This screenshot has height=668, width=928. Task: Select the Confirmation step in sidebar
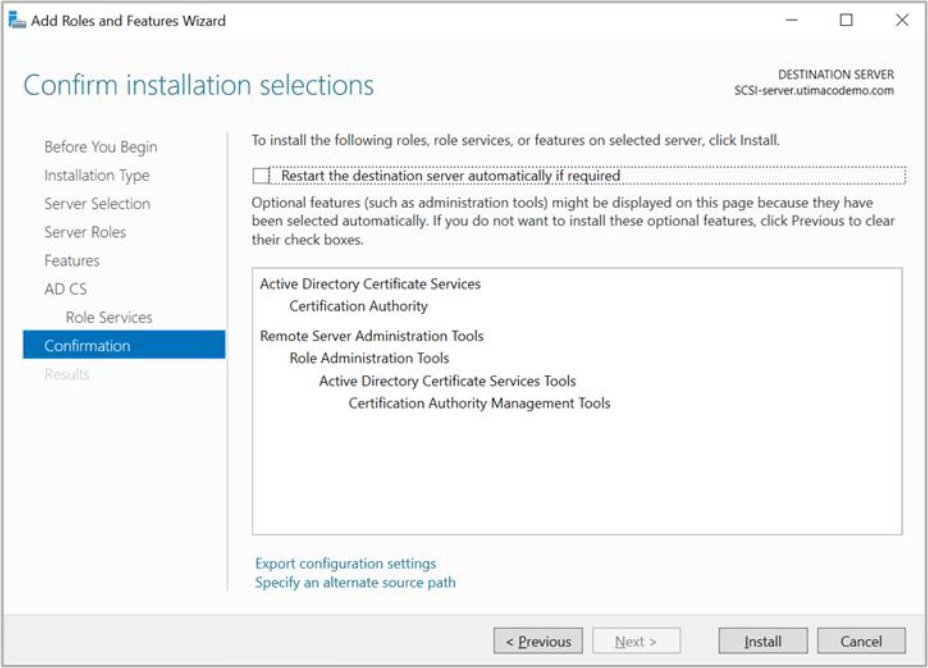pyautogui.click(x=87, y=346)
